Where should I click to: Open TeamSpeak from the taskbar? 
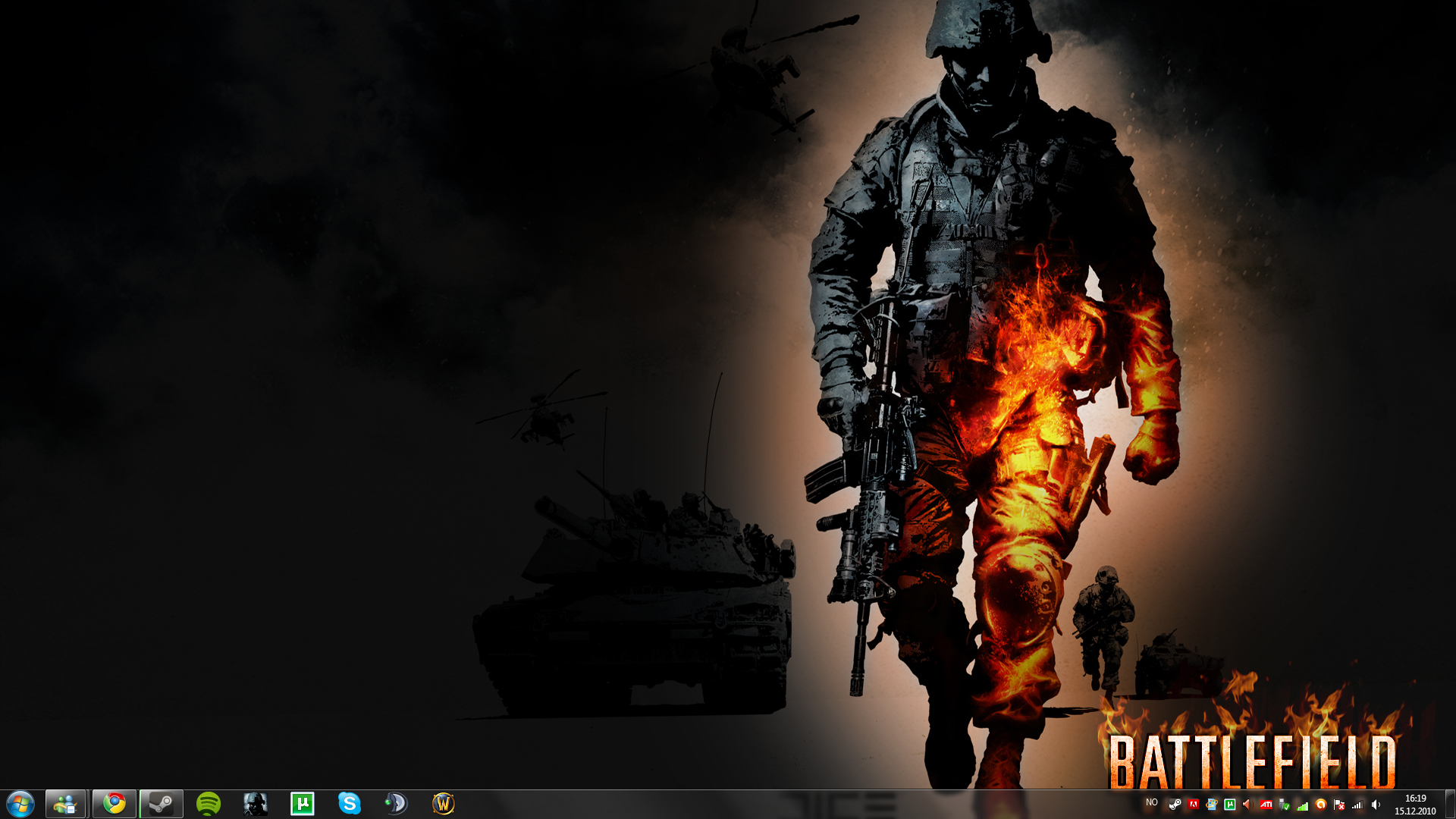[x=396, y=804]
